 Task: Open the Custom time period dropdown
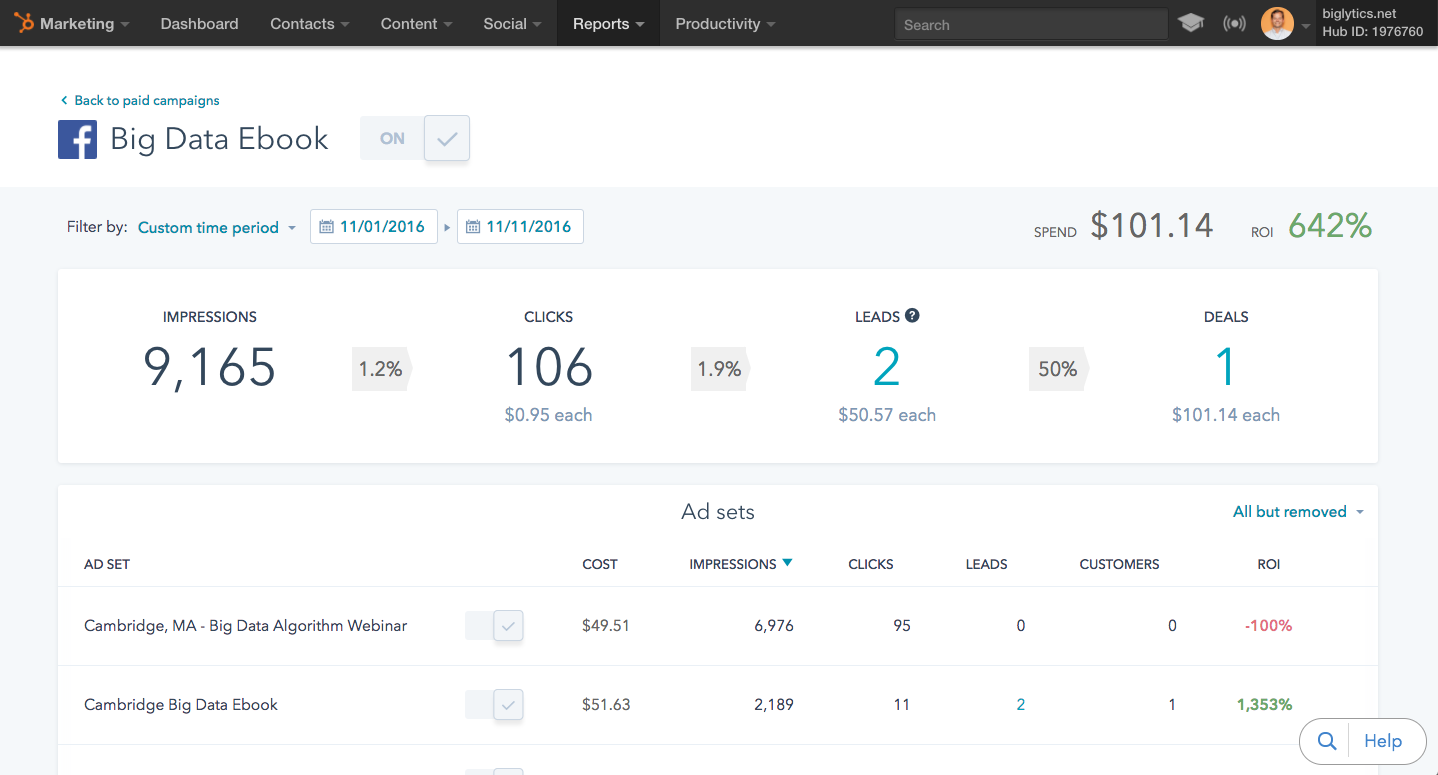click(216, 227)
